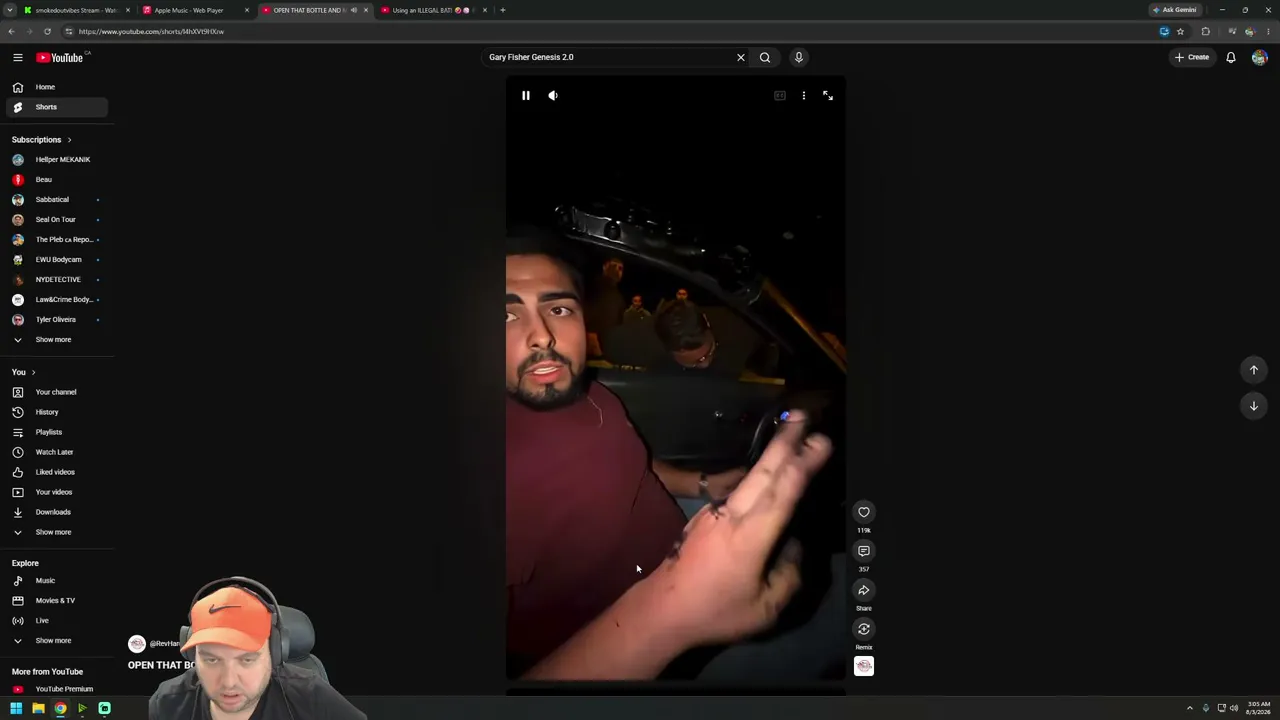The height and width of the screenshot is (720, 1280).
Task: Toggle captions on the Short
Action: coord(780,95)
